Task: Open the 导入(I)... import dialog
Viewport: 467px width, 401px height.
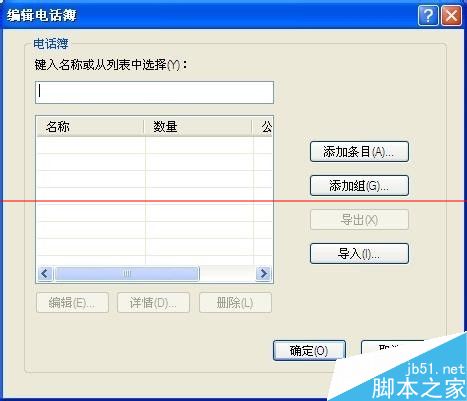Action: [359, 254]
